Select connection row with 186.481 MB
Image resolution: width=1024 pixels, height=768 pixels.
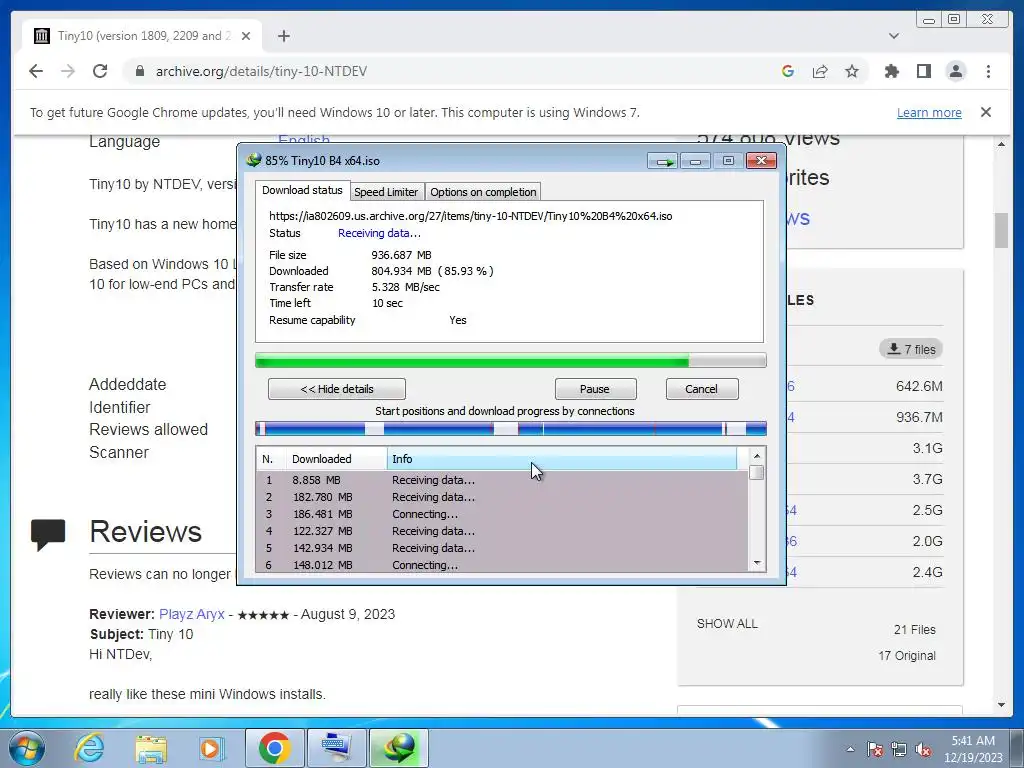click(x=502, y=514)
